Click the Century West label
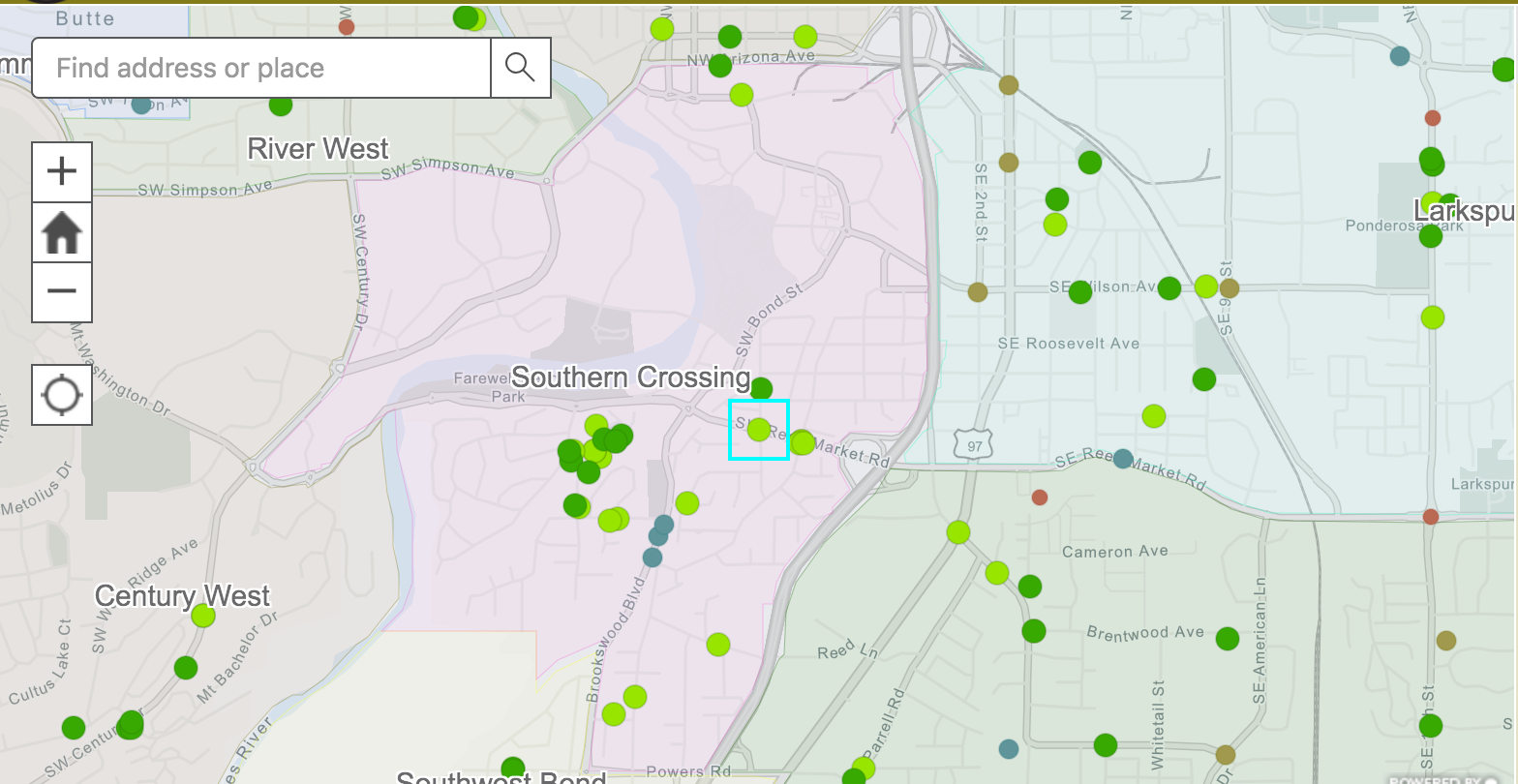Image resolution: width=1518 pixels, height=784 pixels. [x=183, y=596]
